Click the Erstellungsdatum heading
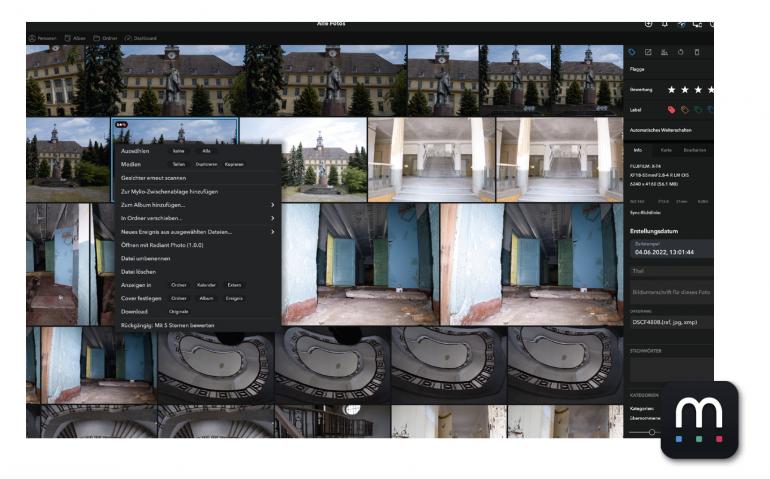770x479 pixels. coord(654,231)
